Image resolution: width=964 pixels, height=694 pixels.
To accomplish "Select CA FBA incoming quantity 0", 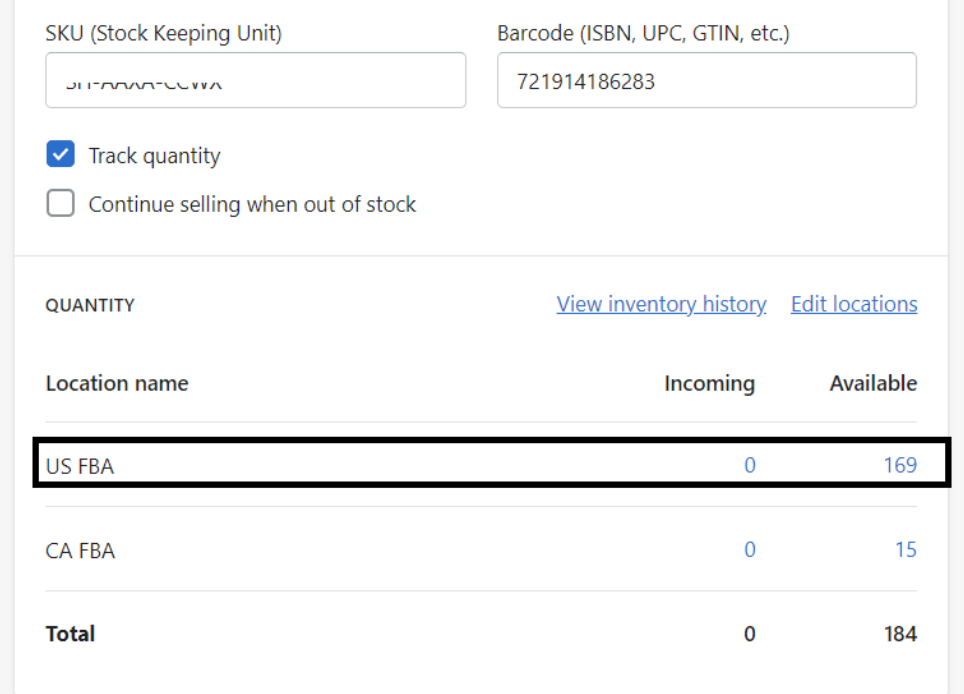I will (x=750, y=550).
